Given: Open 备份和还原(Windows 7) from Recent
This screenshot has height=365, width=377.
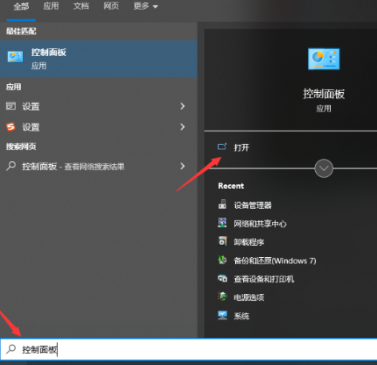Looking at the screenshot, I should (x=275, y=261).
